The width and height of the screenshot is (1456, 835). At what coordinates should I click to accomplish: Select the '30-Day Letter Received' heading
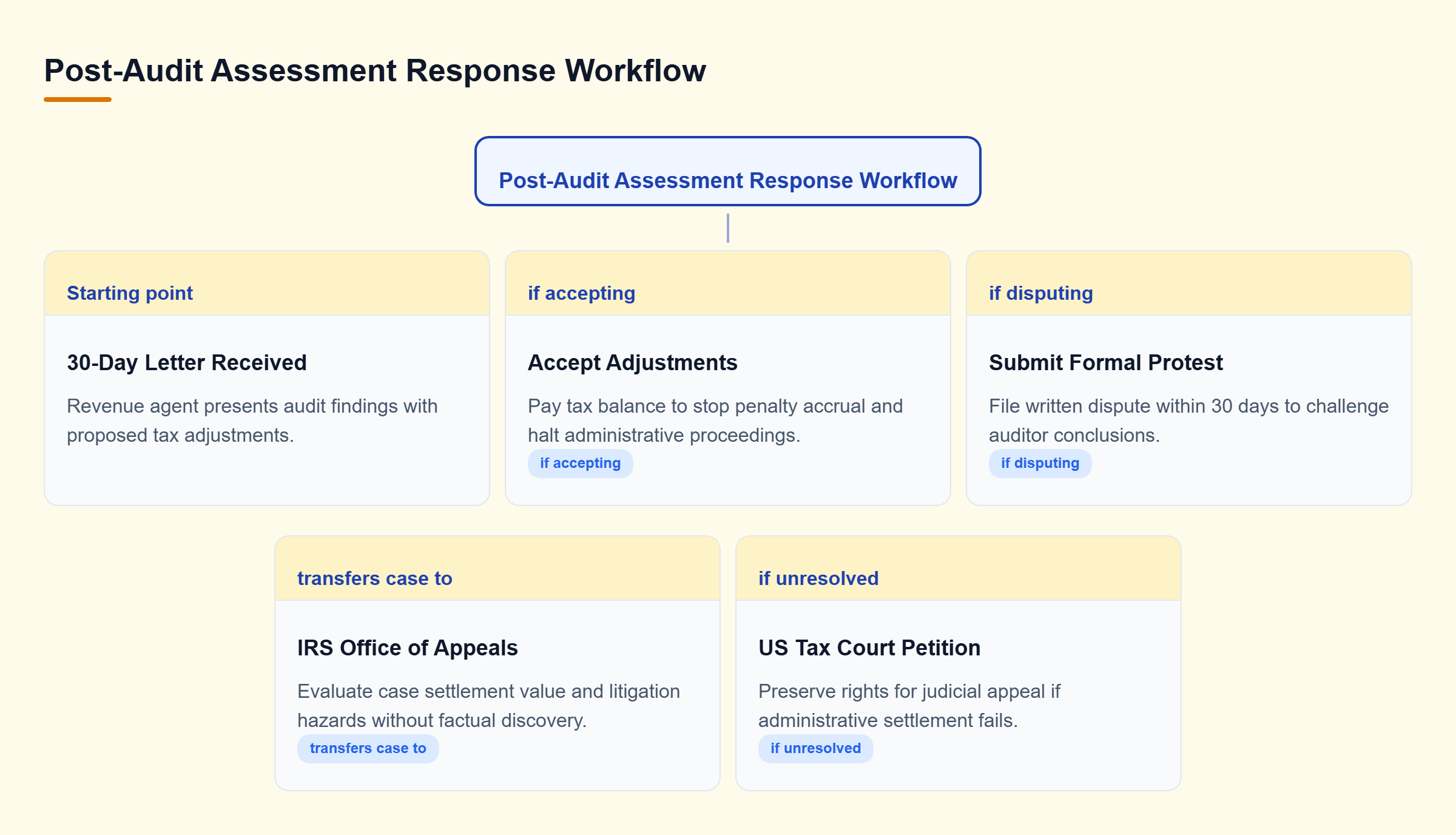[187, 362]
